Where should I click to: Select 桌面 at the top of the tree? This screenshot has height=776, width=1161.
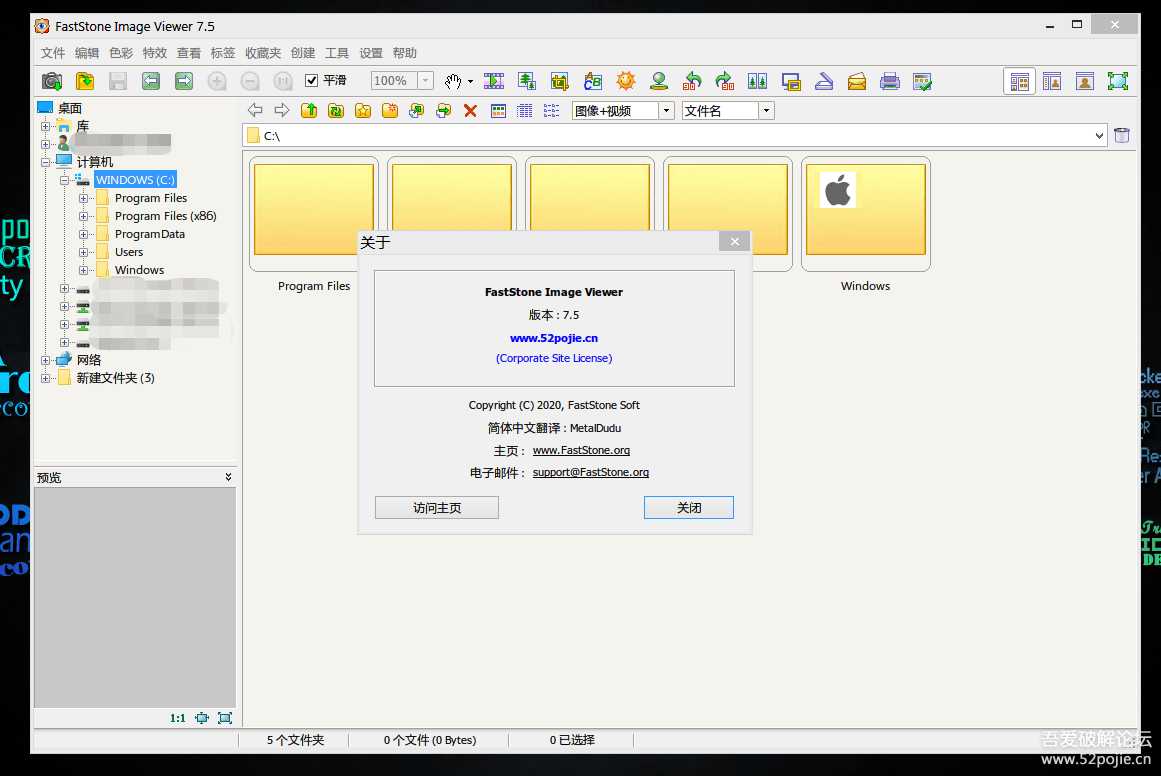70,108
